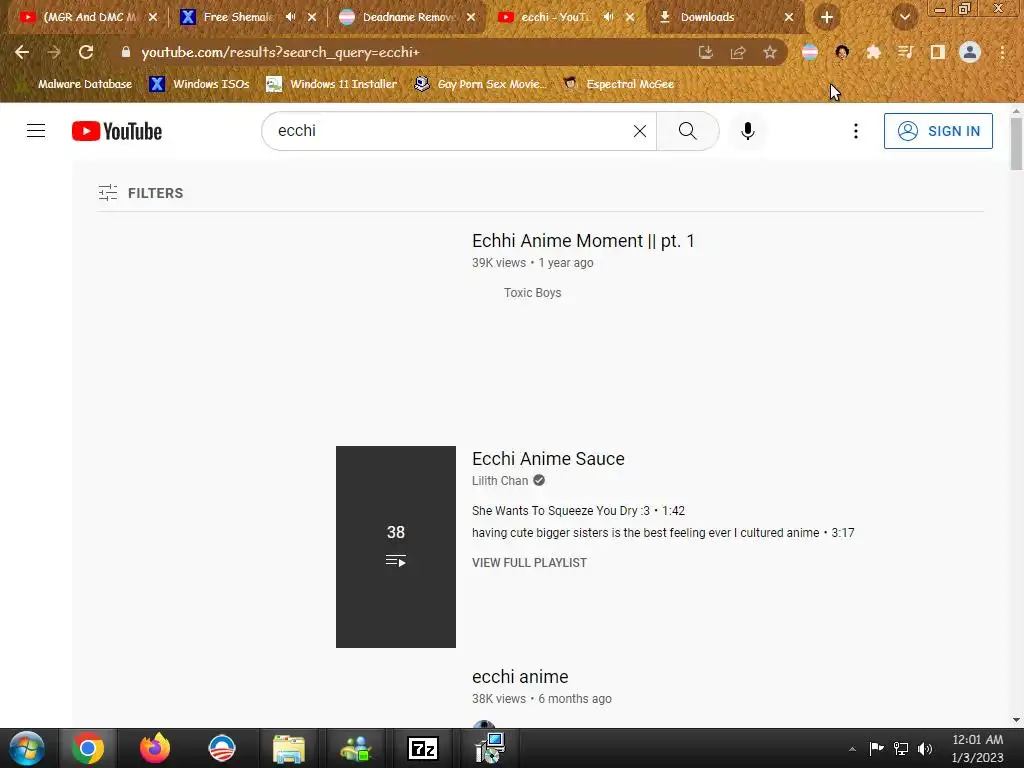1024x768 pixels.
Task: Open the trans flag extension icon
Action: click(x=810, y=52)
